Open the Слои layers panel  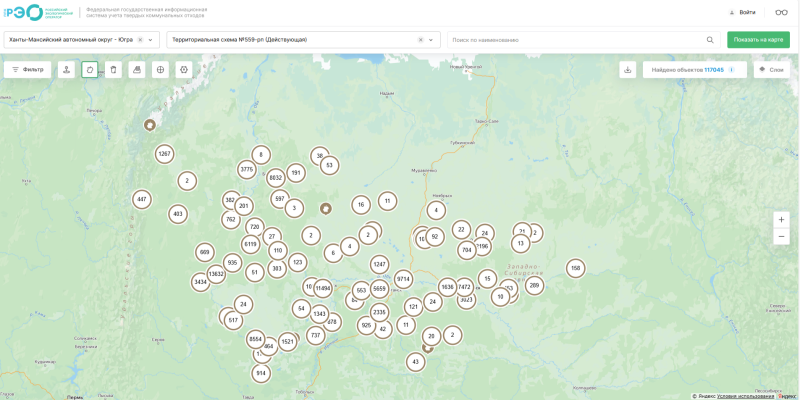click(x=771, y=70)
